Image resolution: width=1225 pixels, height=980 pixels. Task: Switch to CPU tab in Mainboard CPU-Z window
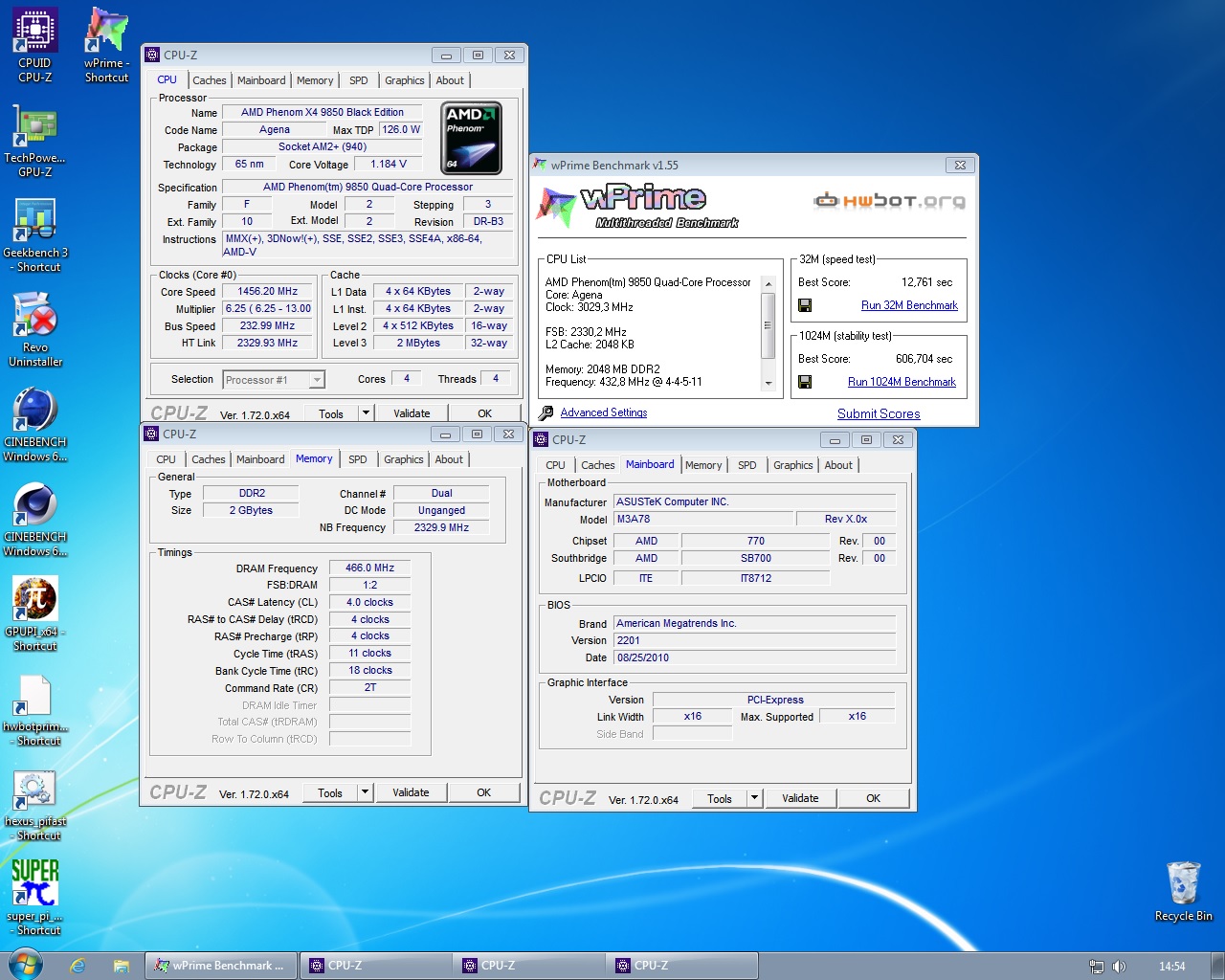(x=555, y=465)
